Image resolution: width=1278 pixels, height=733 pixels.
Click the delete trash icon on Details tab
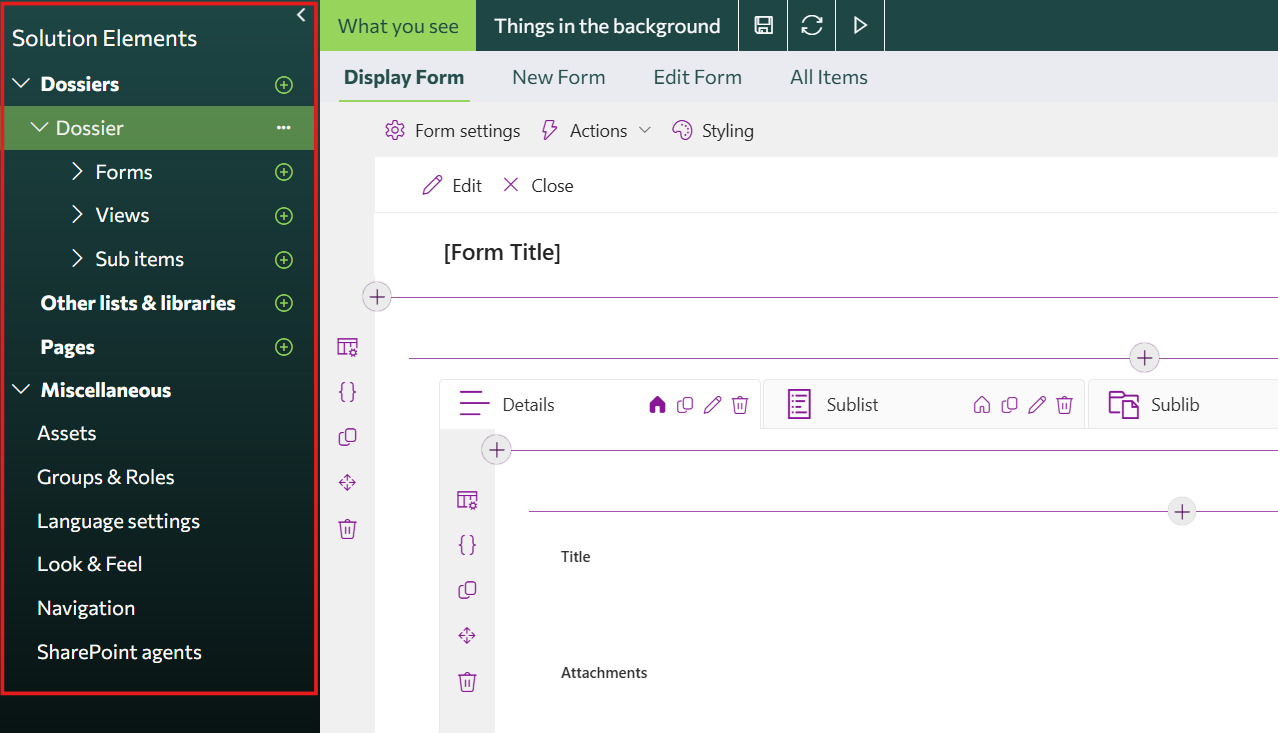740,405
